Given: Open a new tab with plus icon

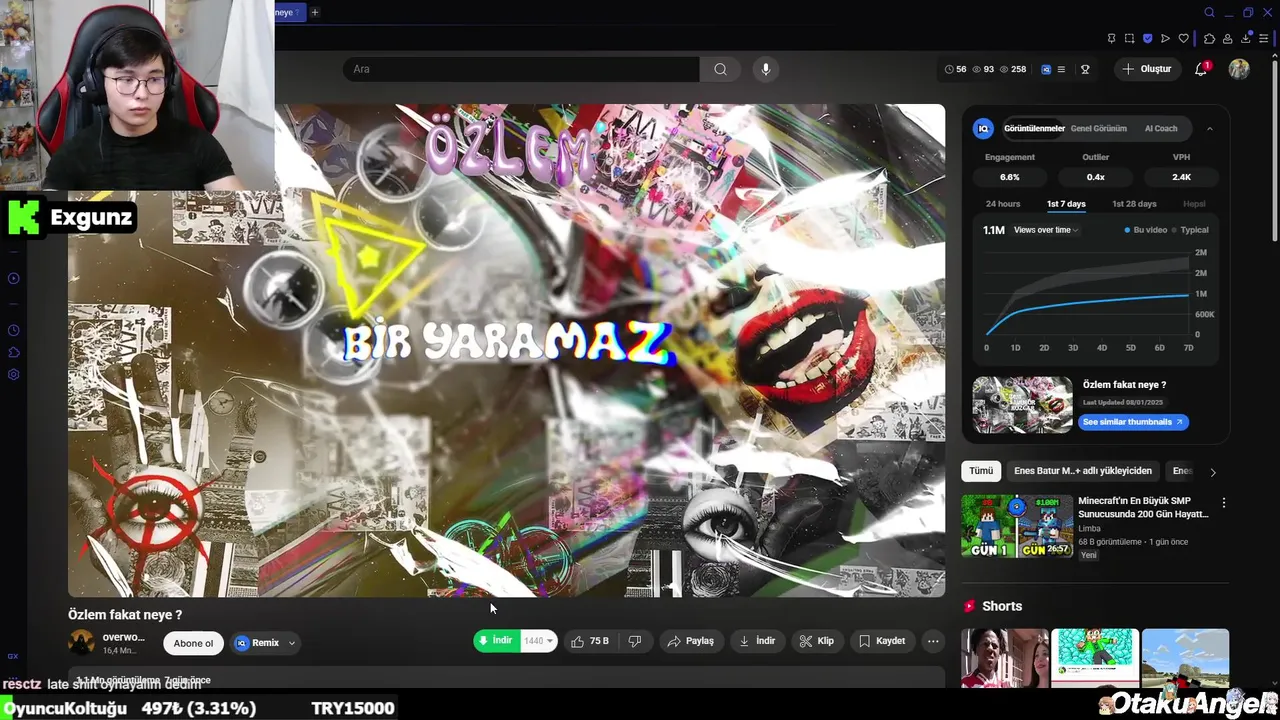Looking at the screenshot, I should coord(315,13).
